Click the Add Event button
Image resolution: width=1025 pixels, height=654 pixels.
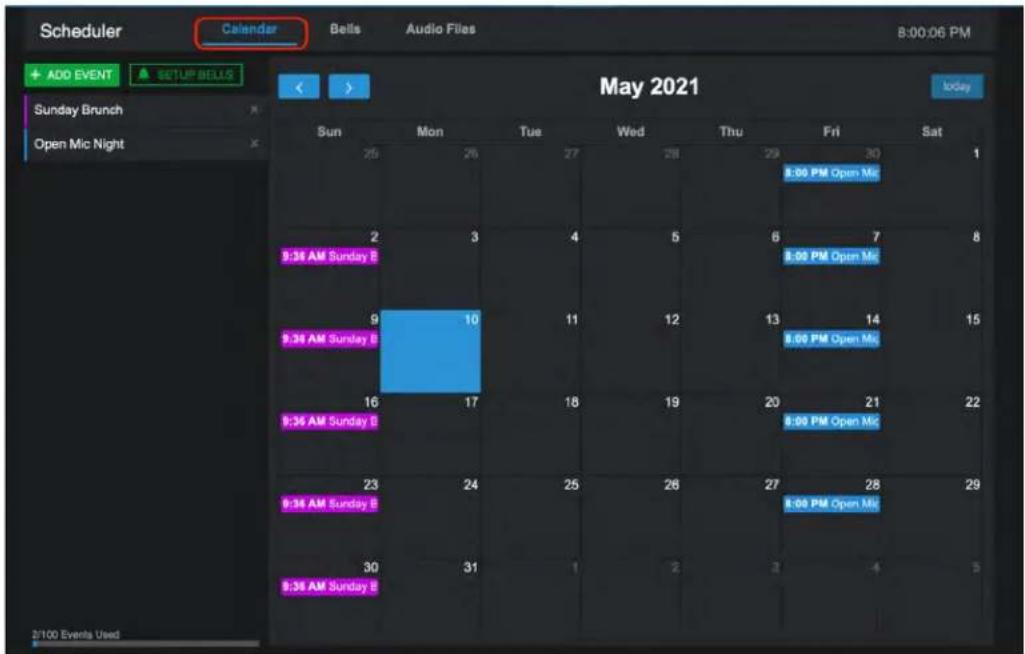(72, 75)
